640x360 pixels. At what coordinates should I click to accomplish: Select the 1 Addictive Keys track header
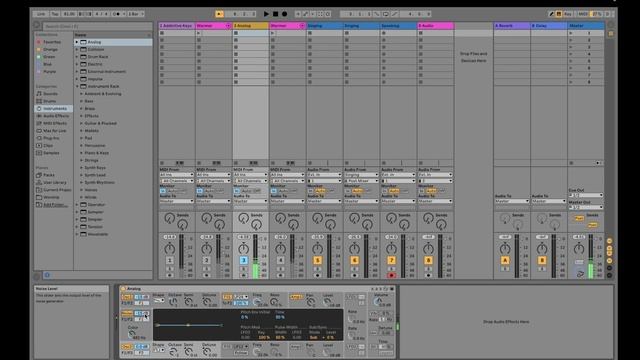[177, 26]
